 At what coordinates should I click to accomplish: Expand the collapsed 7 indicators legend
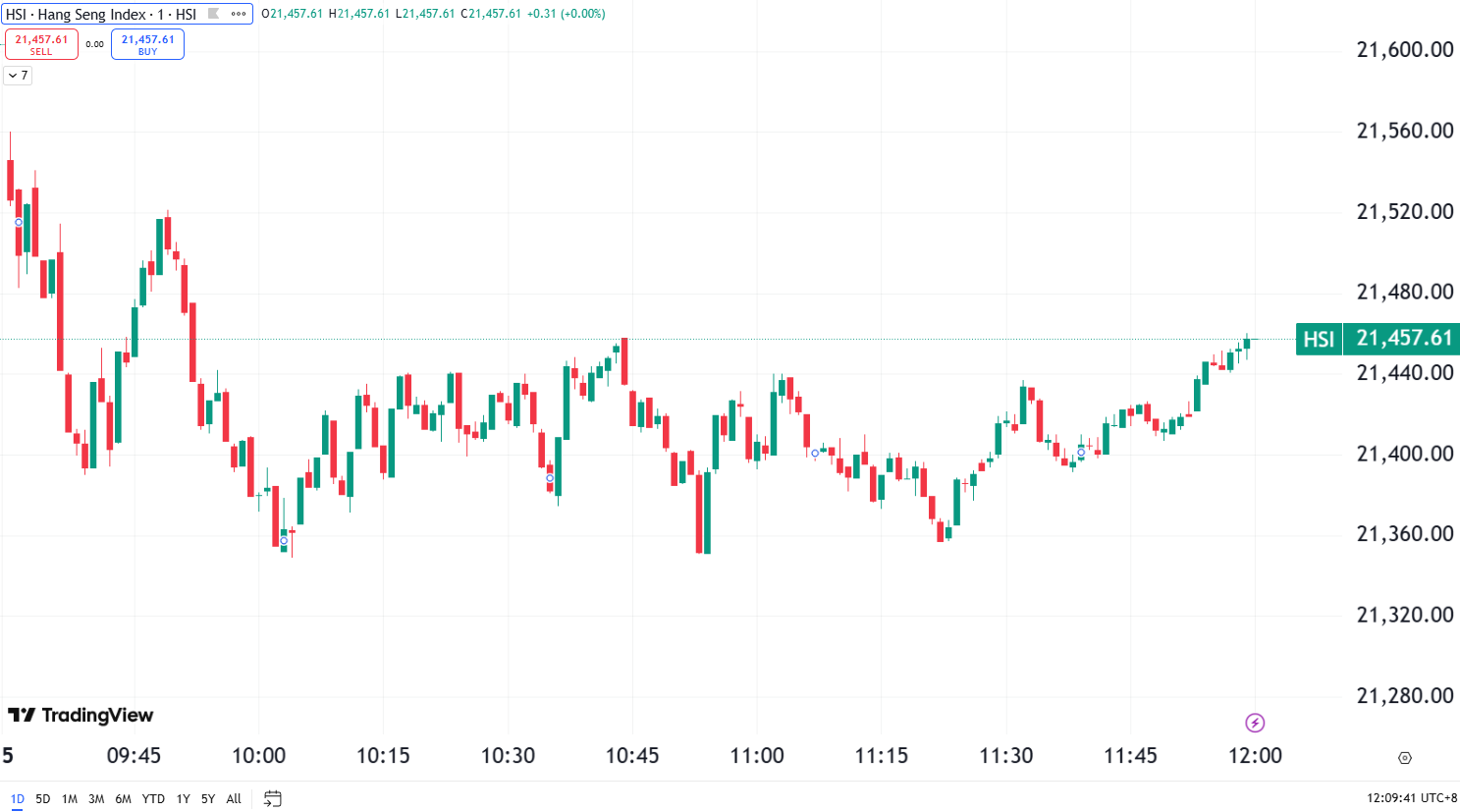point(18,76)
